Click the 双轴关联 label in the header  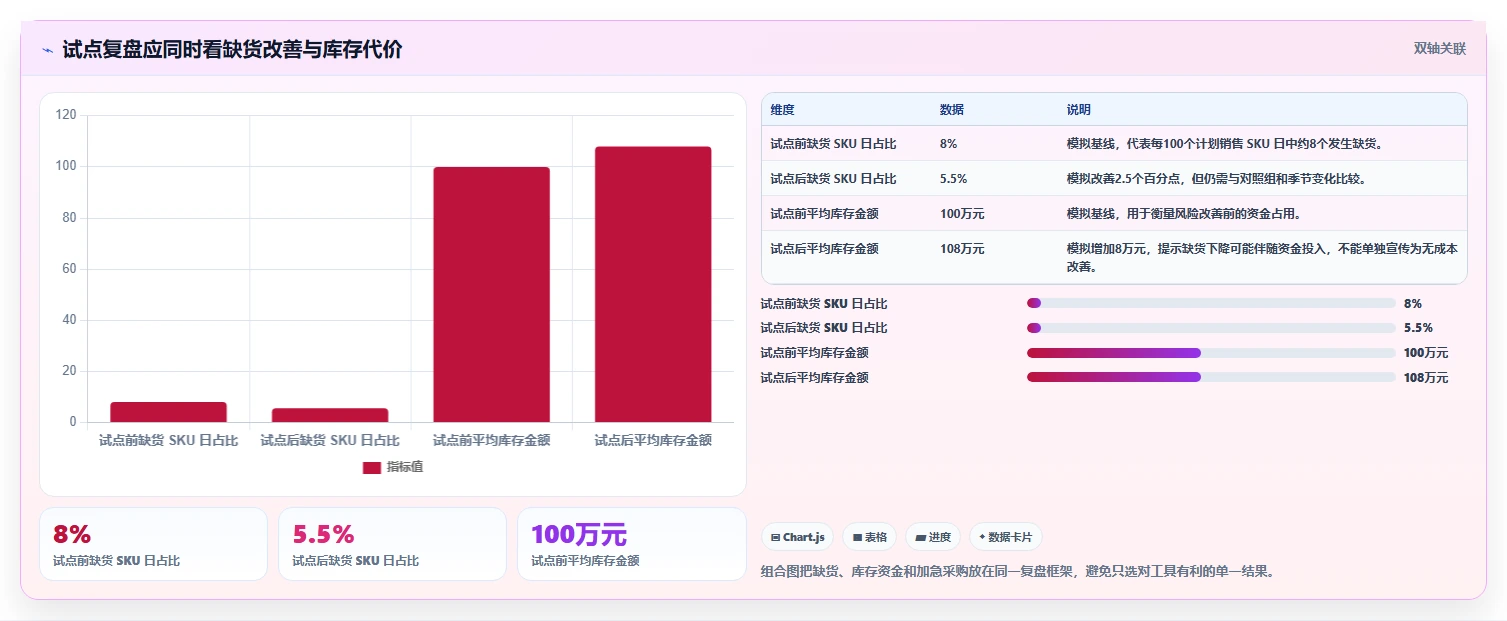[x=1439, y=49]
